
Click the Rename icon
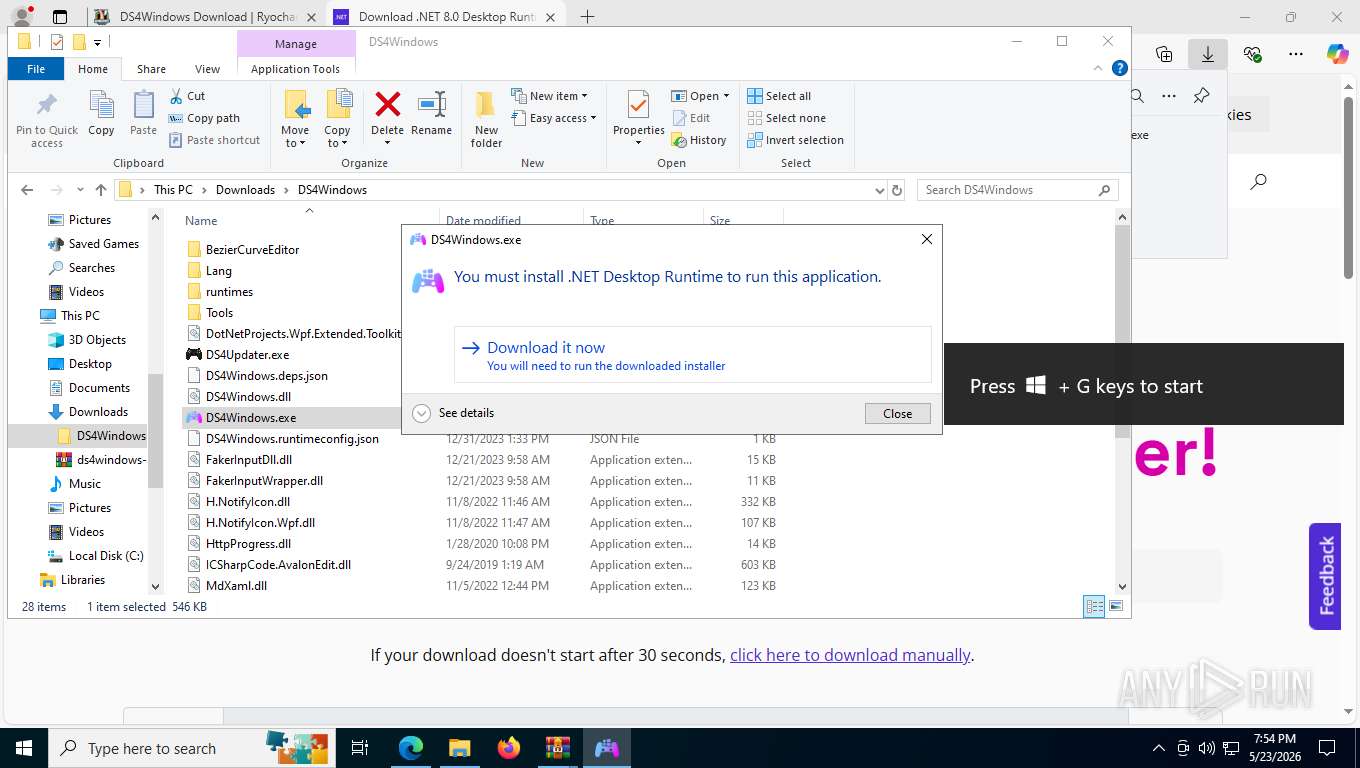[431, 104]
